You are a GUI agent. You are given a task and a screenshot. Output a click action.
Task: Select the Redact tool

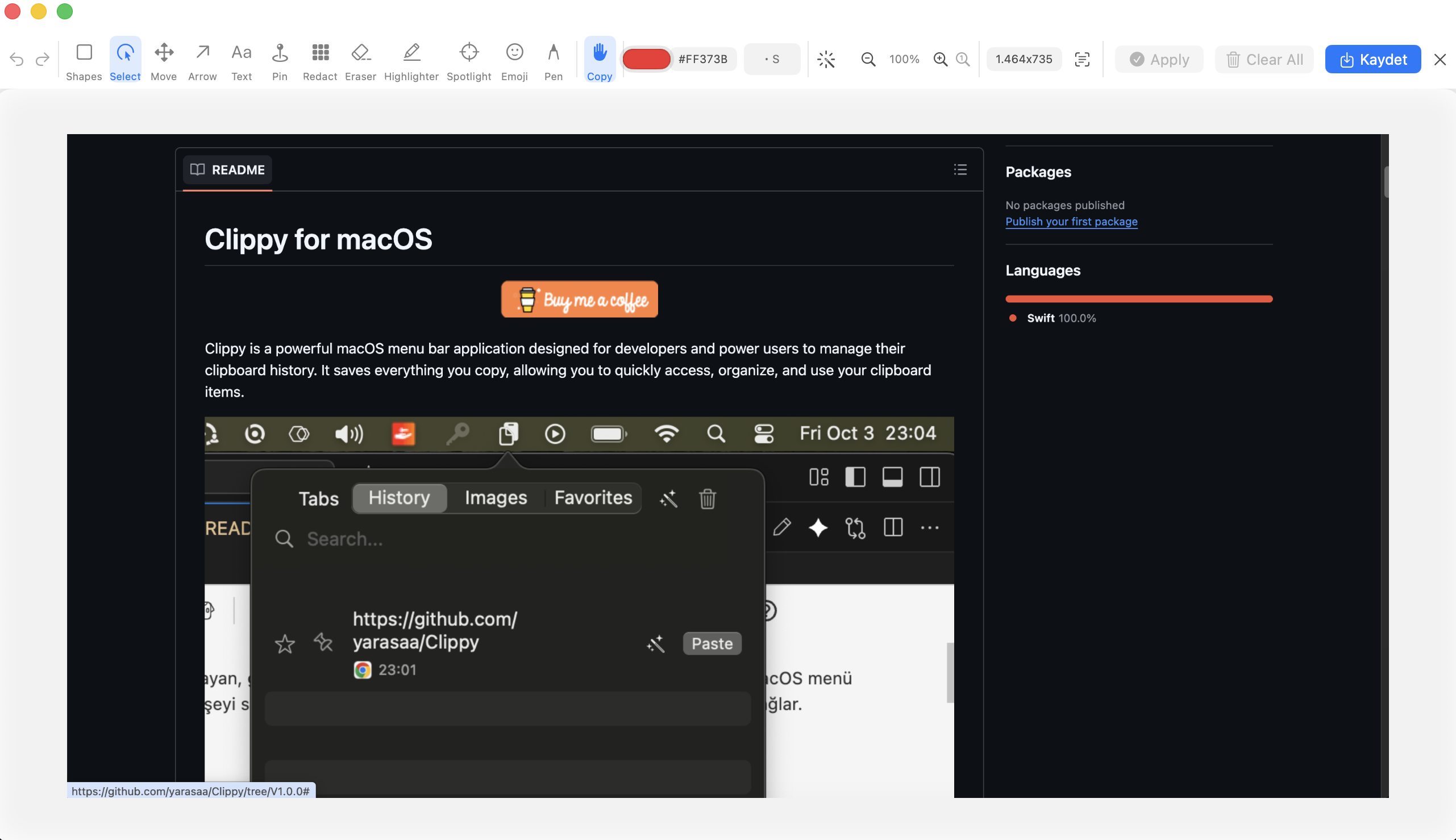319,59
